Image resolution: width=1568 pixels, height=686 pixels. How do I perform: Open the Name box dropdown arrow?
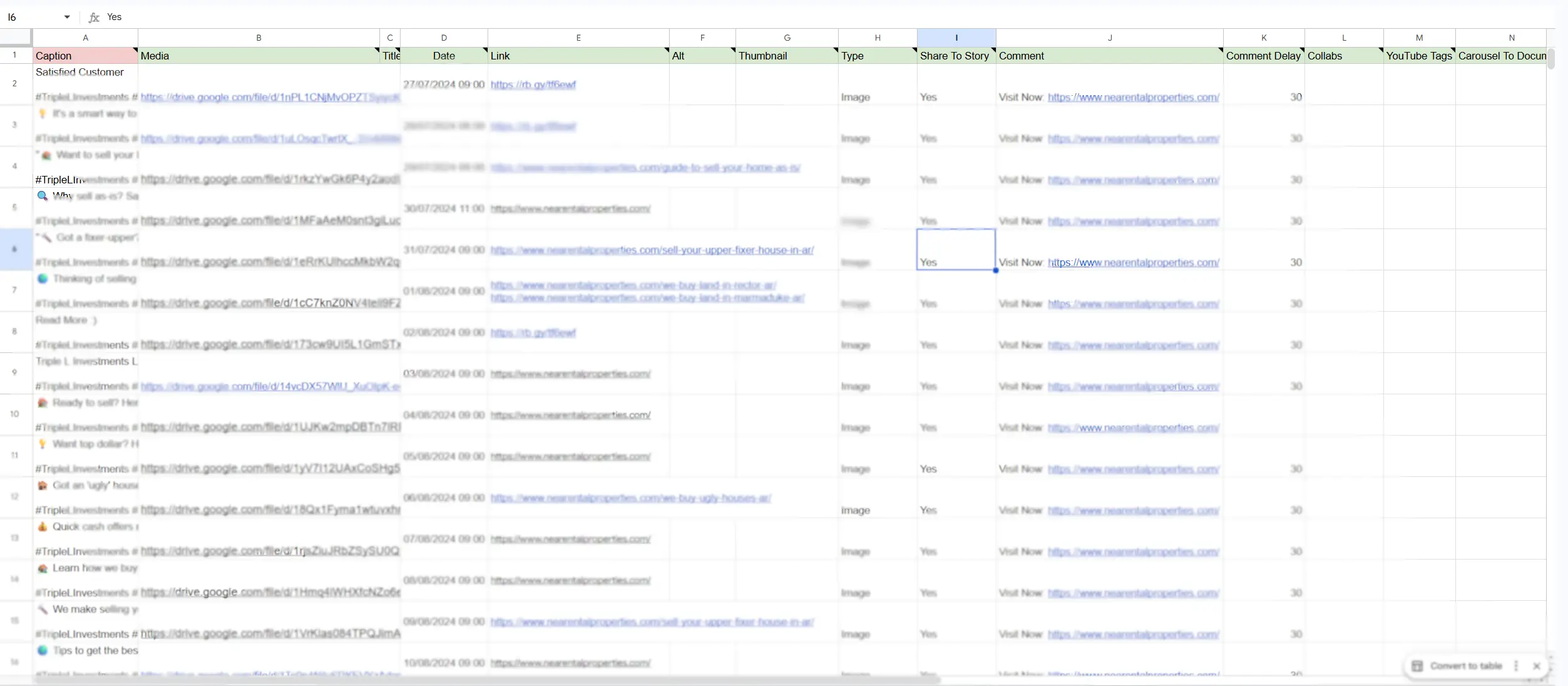67,17
